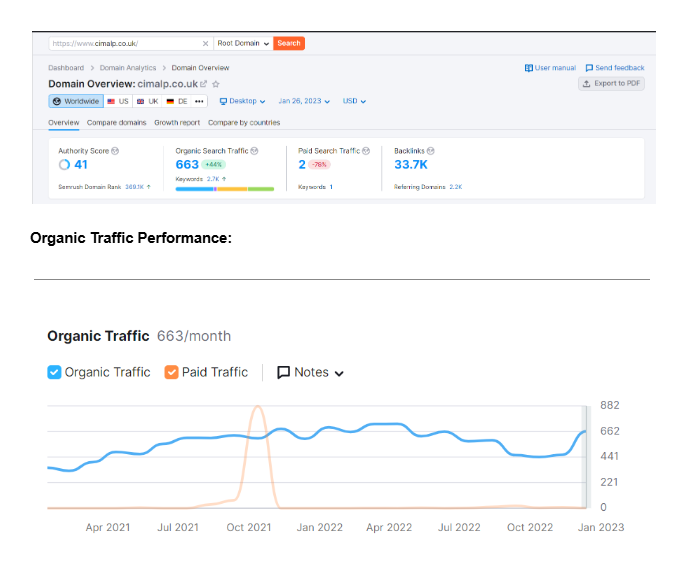
Task: Open the Root Domain dropdown
Action: point(243,44)
